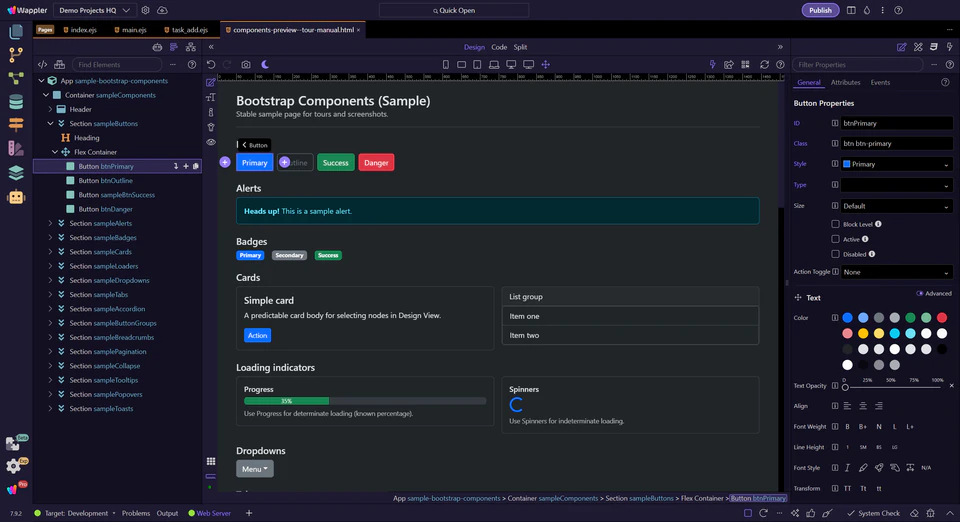Screen dimensions: 960x522
Task: Click the pencil edit icon on the left design strip
Action: 211,82
